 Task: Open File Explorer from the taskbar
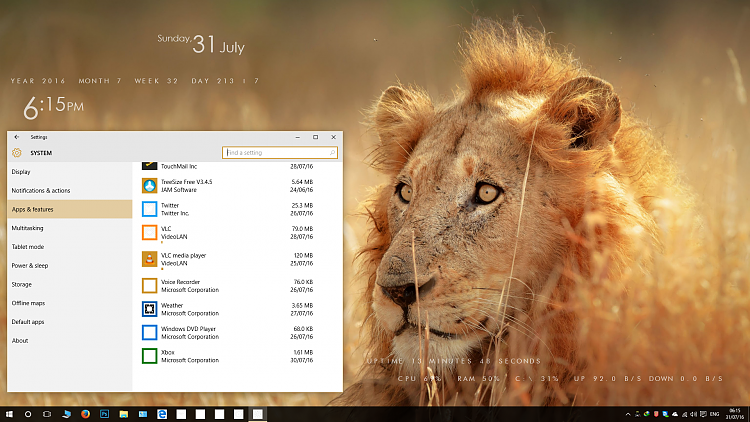(123, 413)
